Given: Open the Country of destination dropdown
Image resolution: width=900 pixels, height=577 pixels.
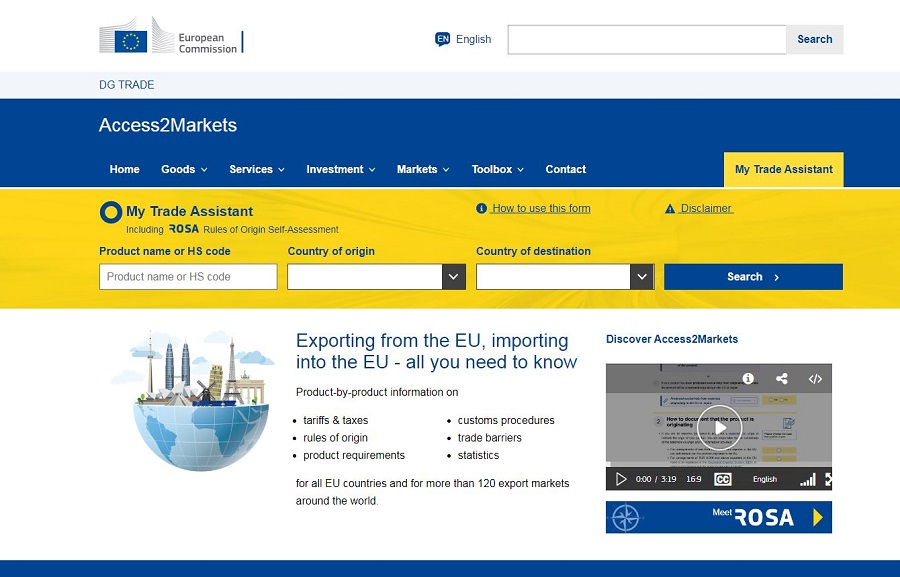Looking at the screenshot, I should (641, 277).
